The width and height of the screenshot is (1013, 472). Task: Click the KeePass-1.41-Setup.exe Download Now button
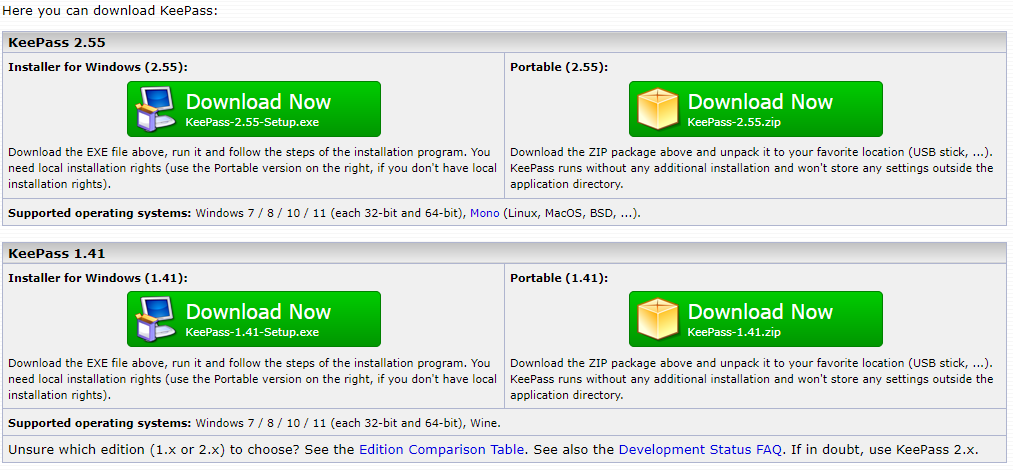(x=254, y=319)
